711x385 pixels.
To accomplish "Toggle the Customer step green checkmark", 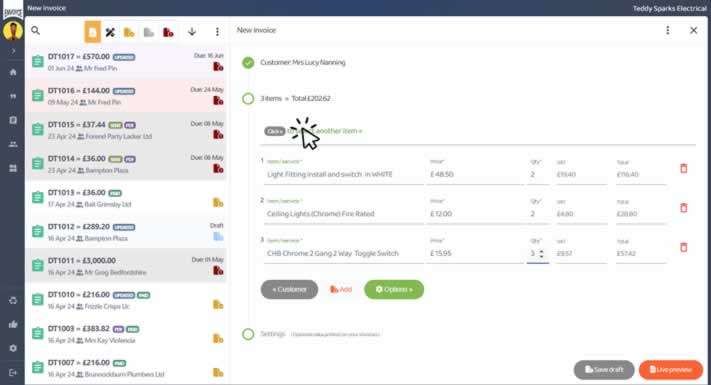I will pyautogui.click(x=248, y=63).
